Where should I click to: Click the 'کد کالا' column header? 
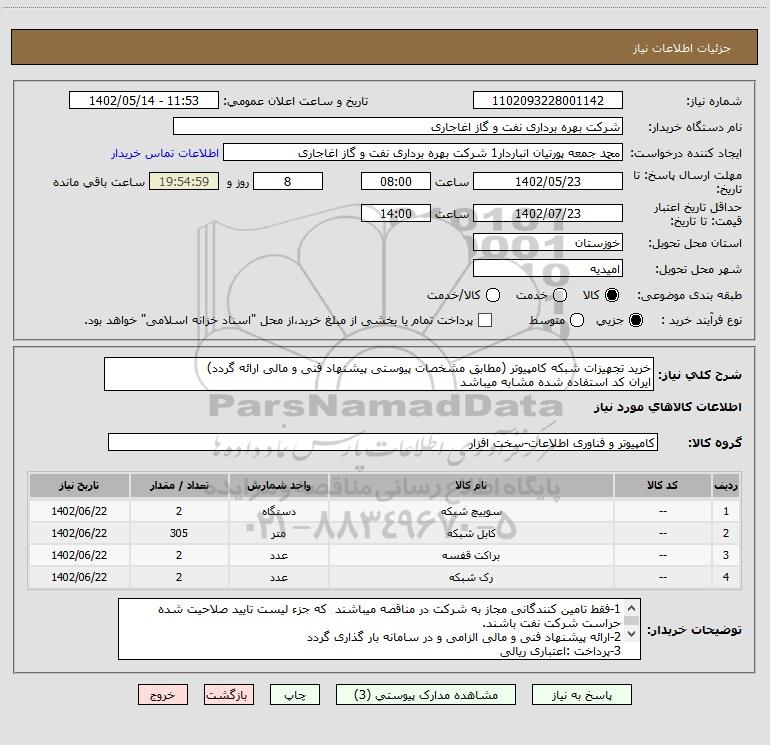pos(662,485)
